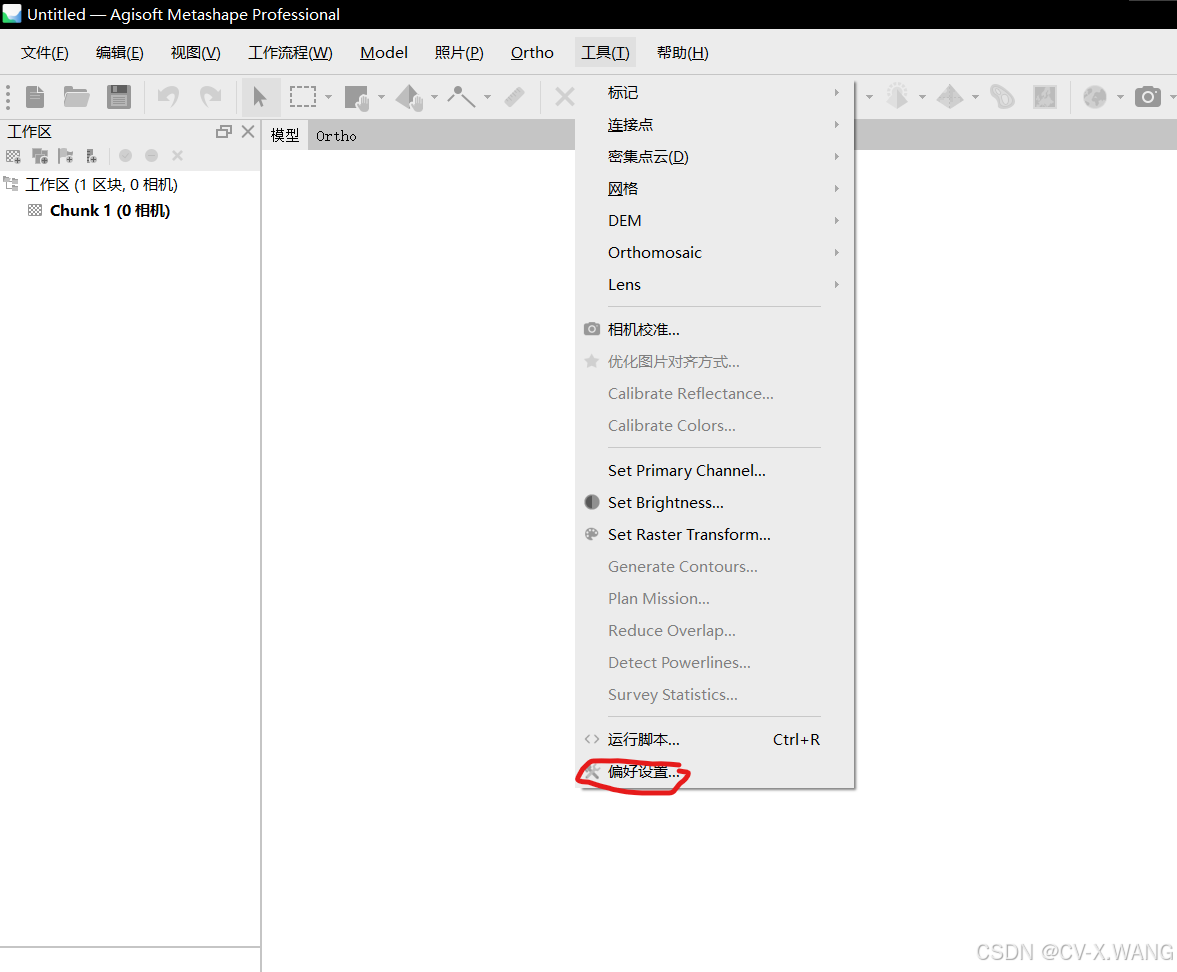1177x972 pixels.
Task: Expand the 密集点云(D) submenu
Action: [x=715, y=157]
